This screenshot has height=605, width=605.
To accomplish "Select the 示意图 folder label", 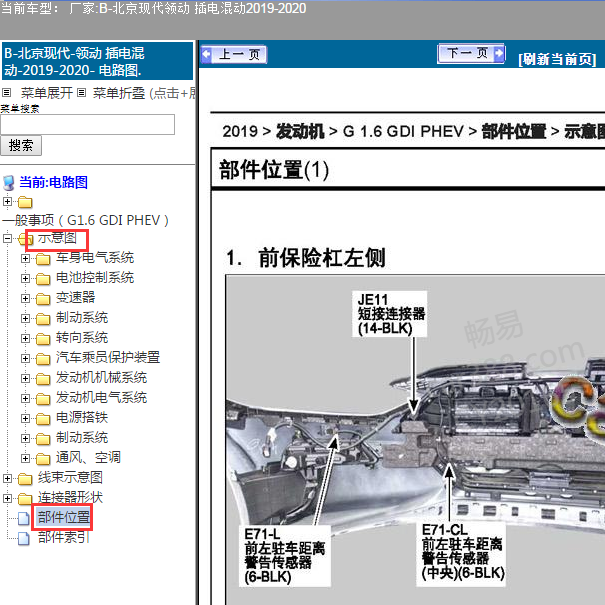I will (57, 238).
